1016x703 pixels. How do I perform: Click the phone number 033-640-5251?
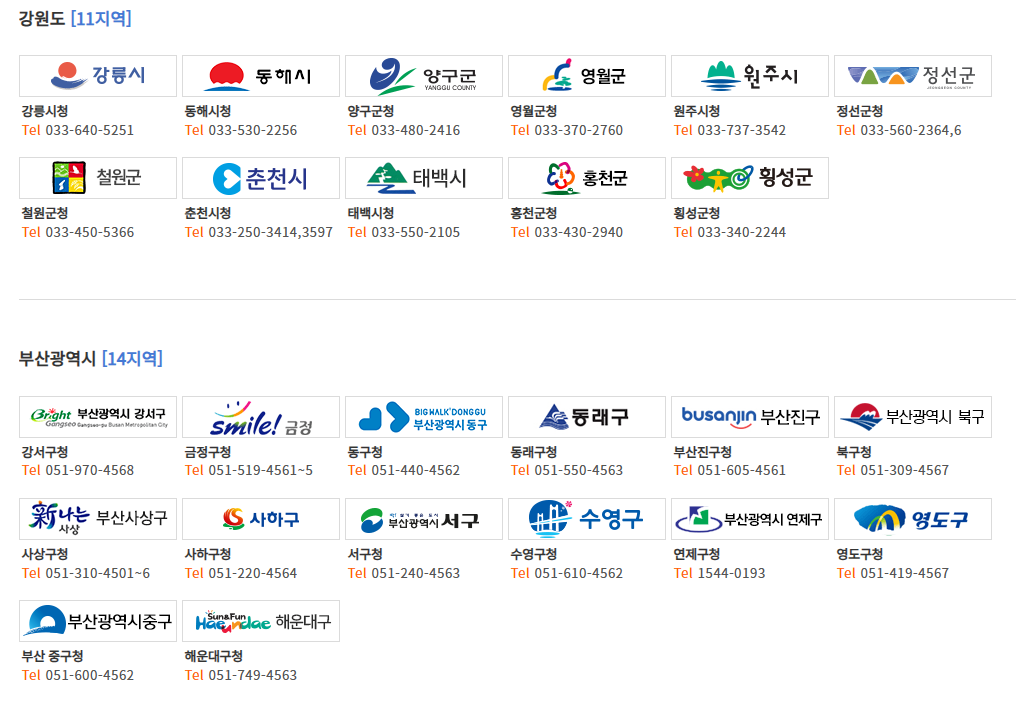point(89,130)
